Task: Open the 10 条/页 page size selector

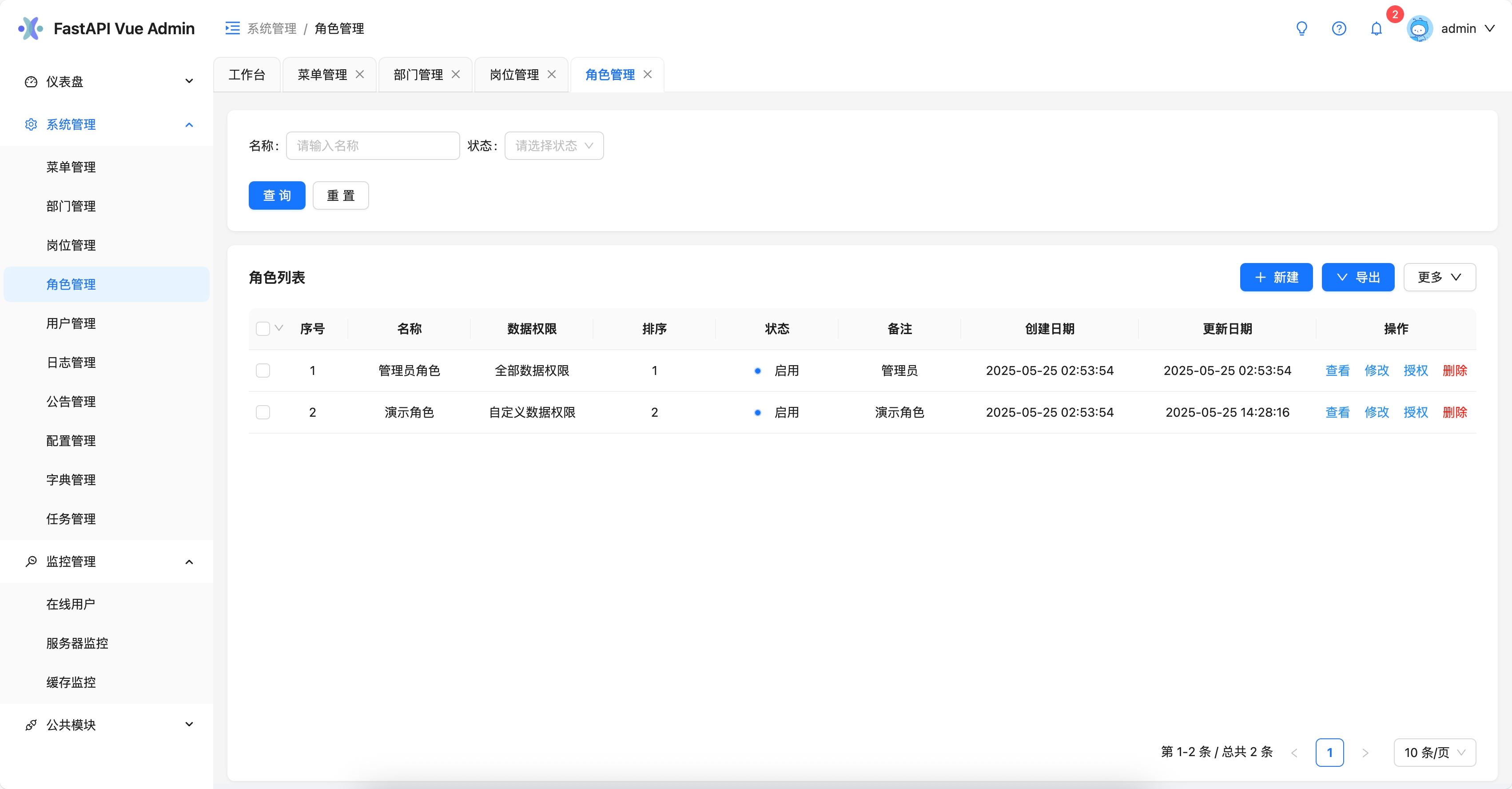Action: tap(1435, 753)
